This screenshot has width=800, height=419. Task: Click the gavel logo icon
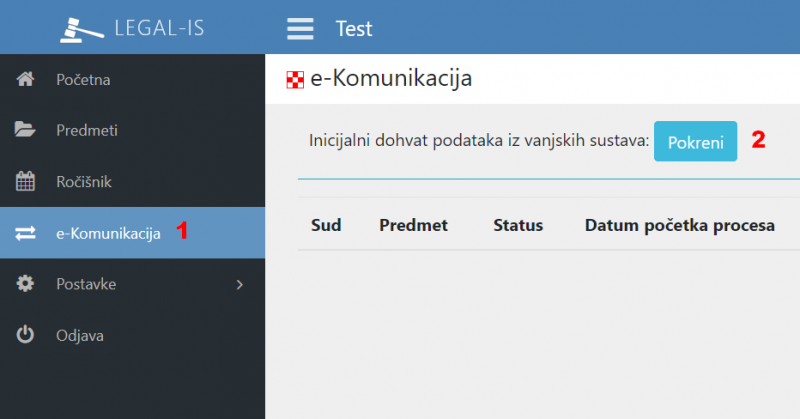coord(82,28)
